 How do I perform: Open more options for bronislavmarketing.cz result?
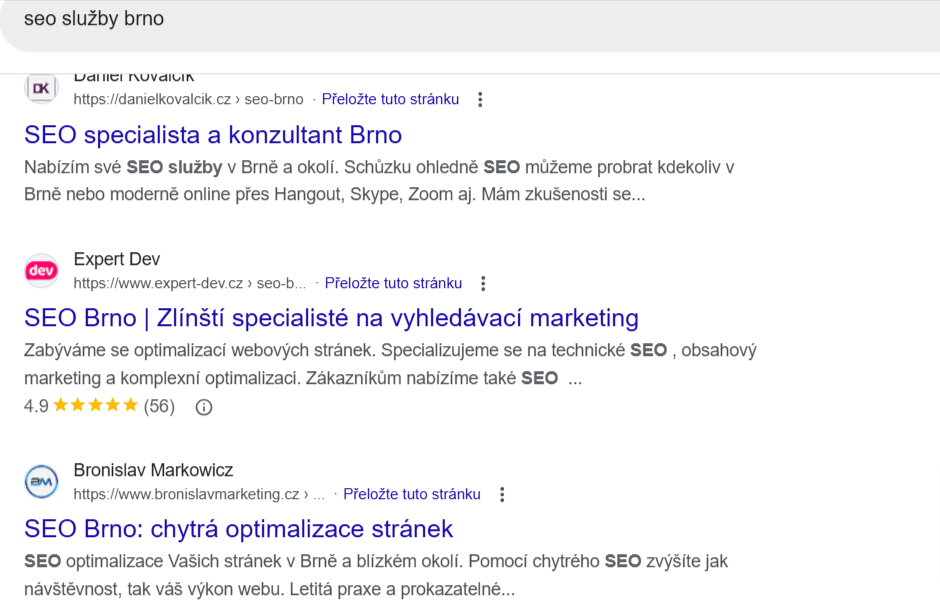click(502, 495)
